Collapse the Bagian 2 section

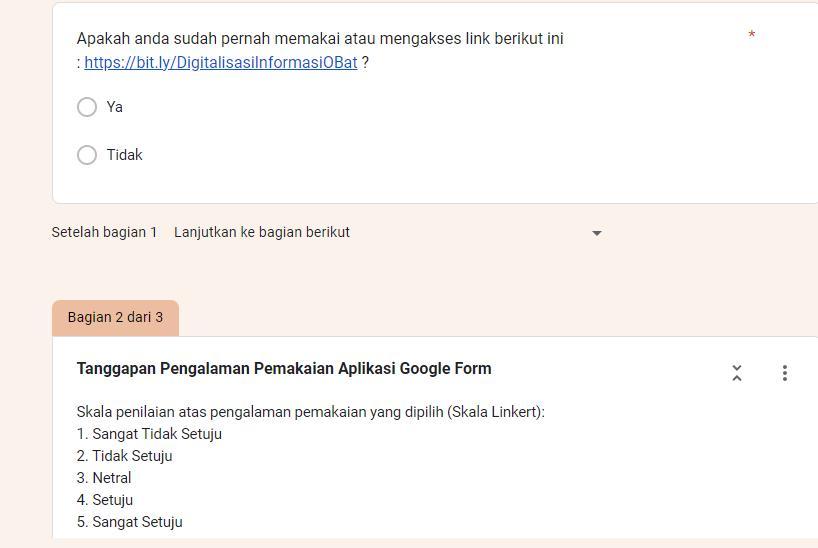point(737,373)
